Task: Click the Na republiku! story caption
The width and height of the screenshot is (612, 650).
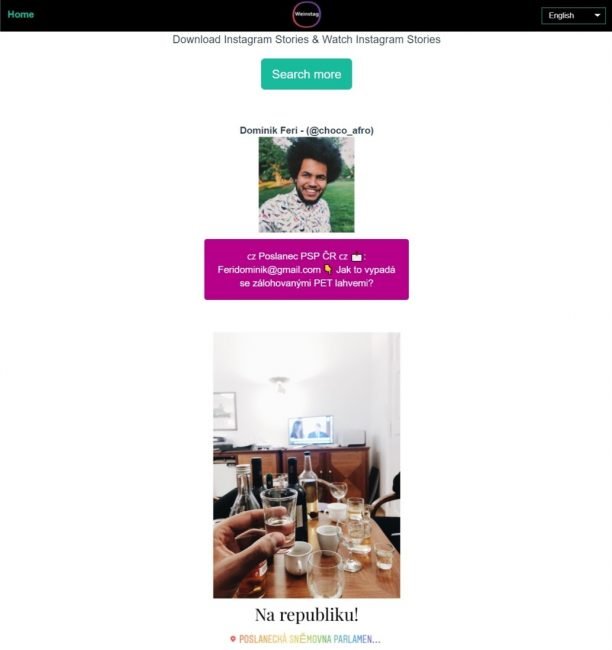Action: coord(306,615)
